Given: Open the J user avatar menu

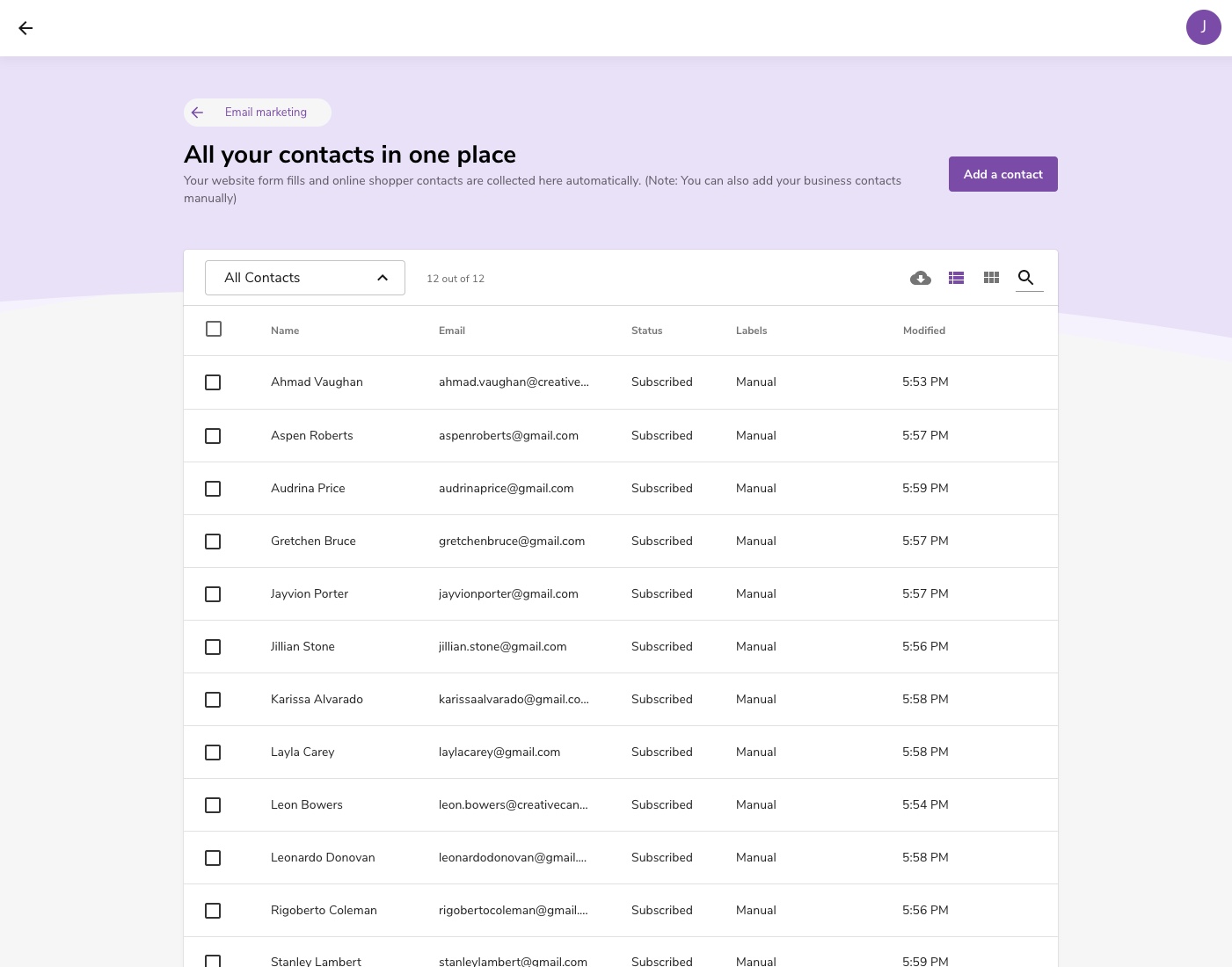Looking at the screenshot, I should (1203, 27).
